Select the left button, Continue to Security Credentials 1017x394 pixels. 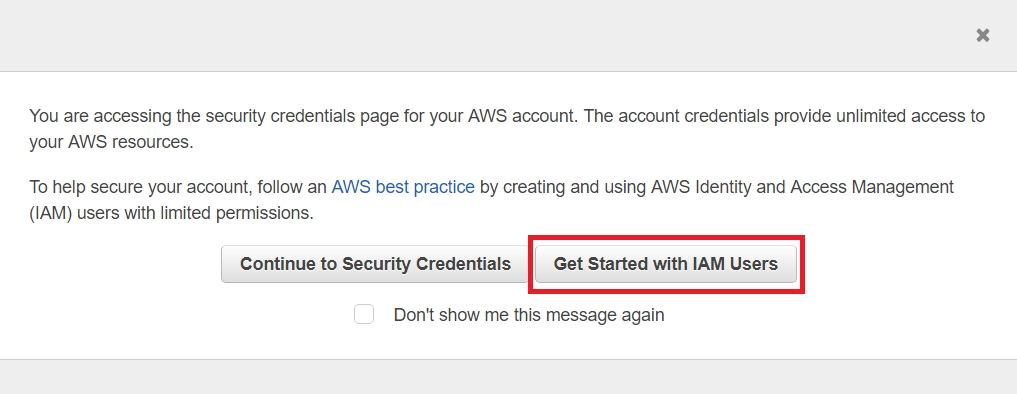pyautogui.click(x=375, y=264)
